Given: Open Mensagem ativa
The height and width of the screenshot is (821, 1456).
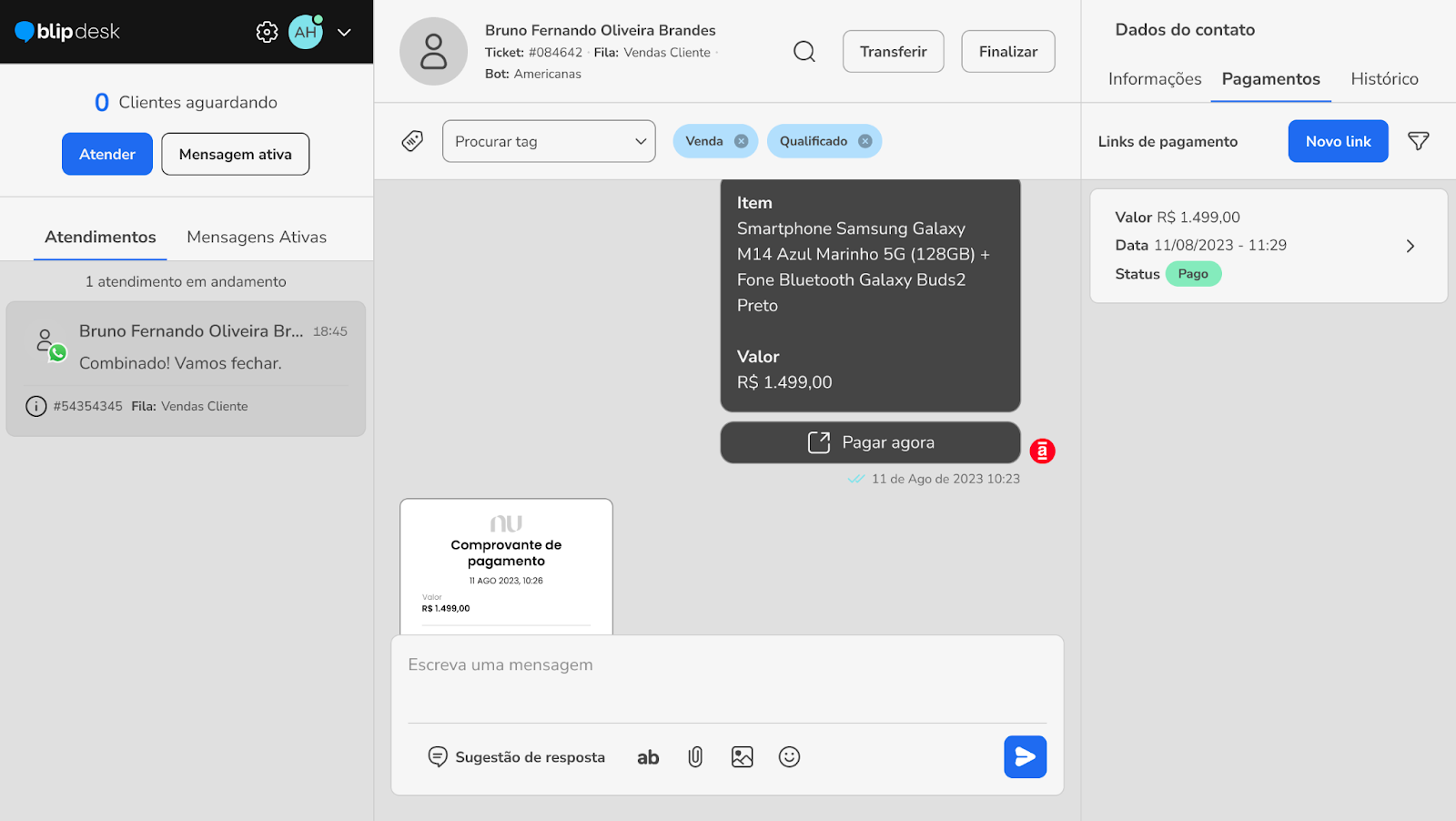Looking at the screenshot, I should pyautogui.click(x=236, y=154).
